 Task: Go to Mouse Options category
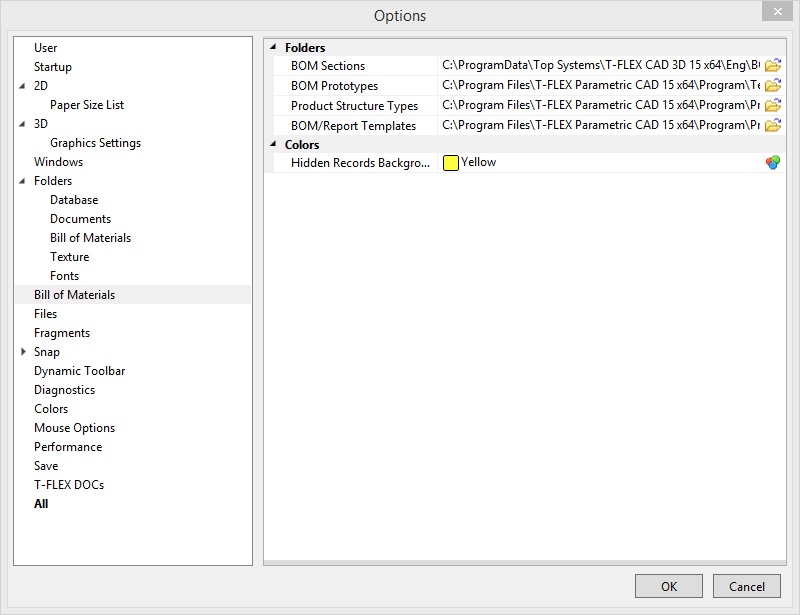pos(74,428)
